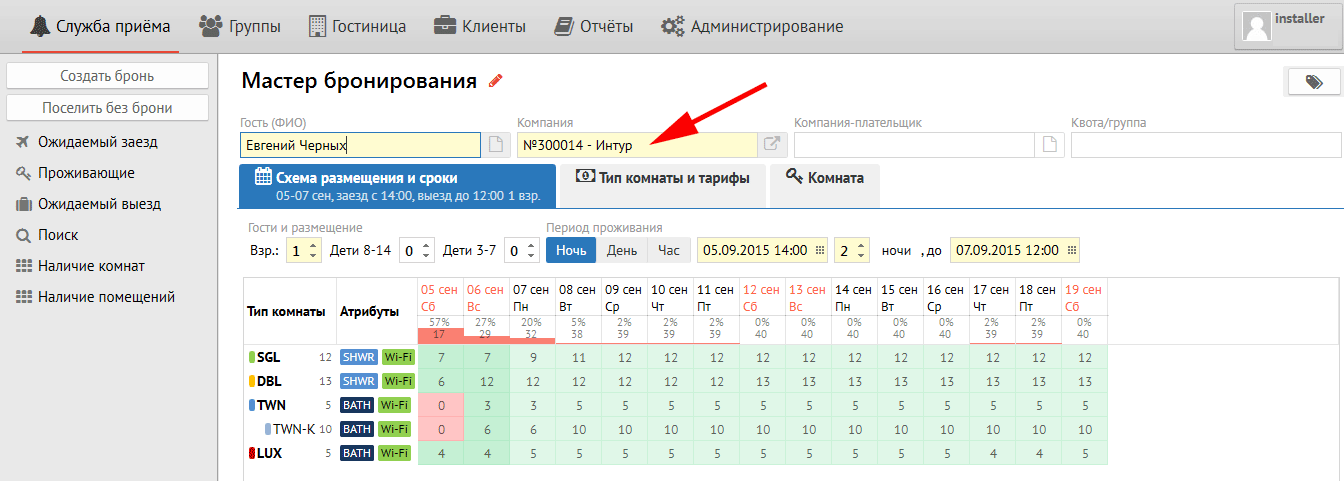Screen dimensions: 1344x481
Task: Click the Тип комнаты column header
Action: [x=286, y=311]
